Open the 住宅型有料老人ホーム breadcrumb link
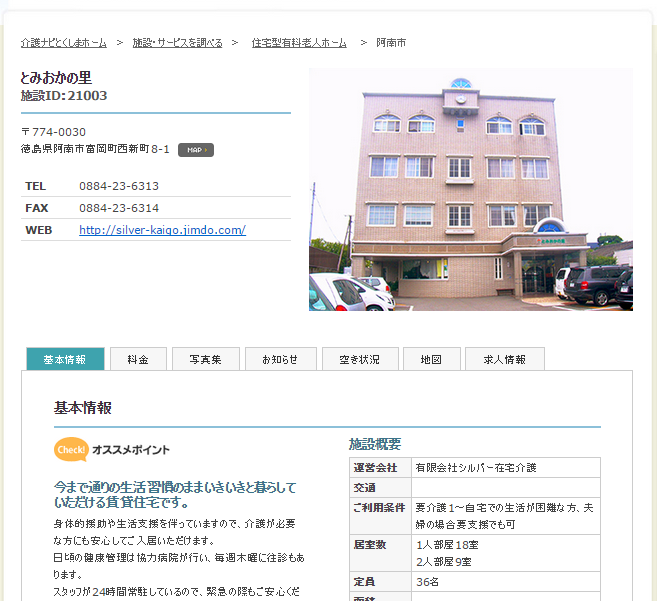The width and height of the screenshot is (657, 601). [x=299, y=43]
